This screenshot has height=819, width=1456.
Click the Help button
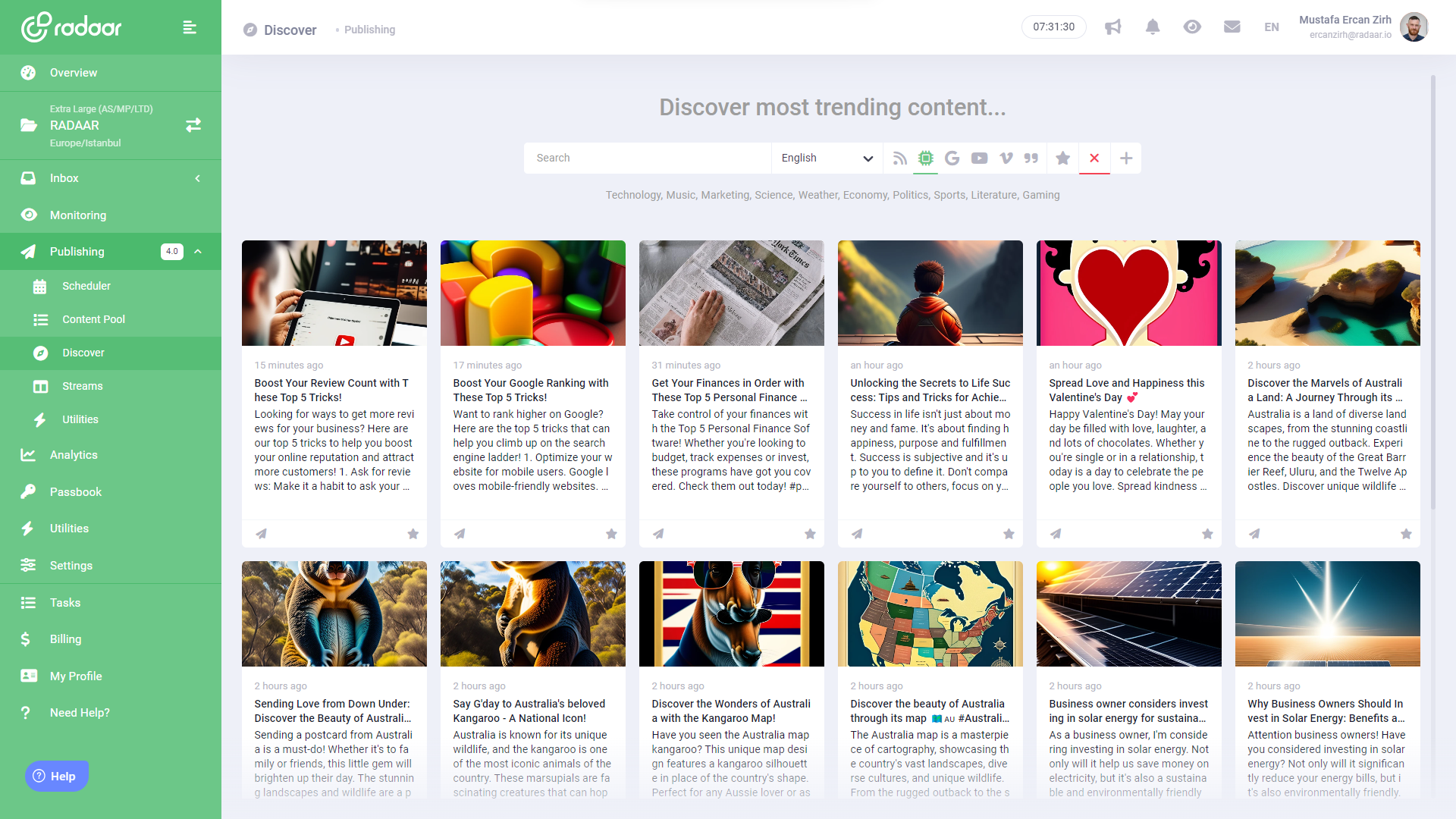tap(57, 776)
